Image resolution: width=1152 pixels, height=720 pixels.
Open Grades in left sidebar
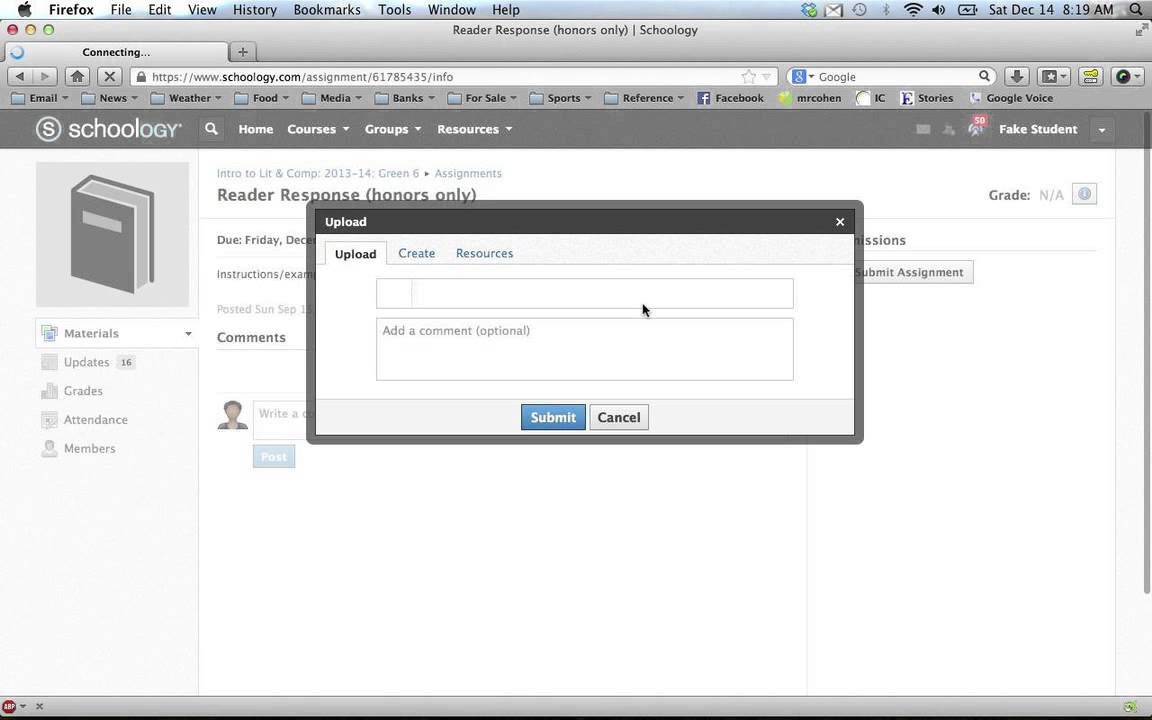83,391
